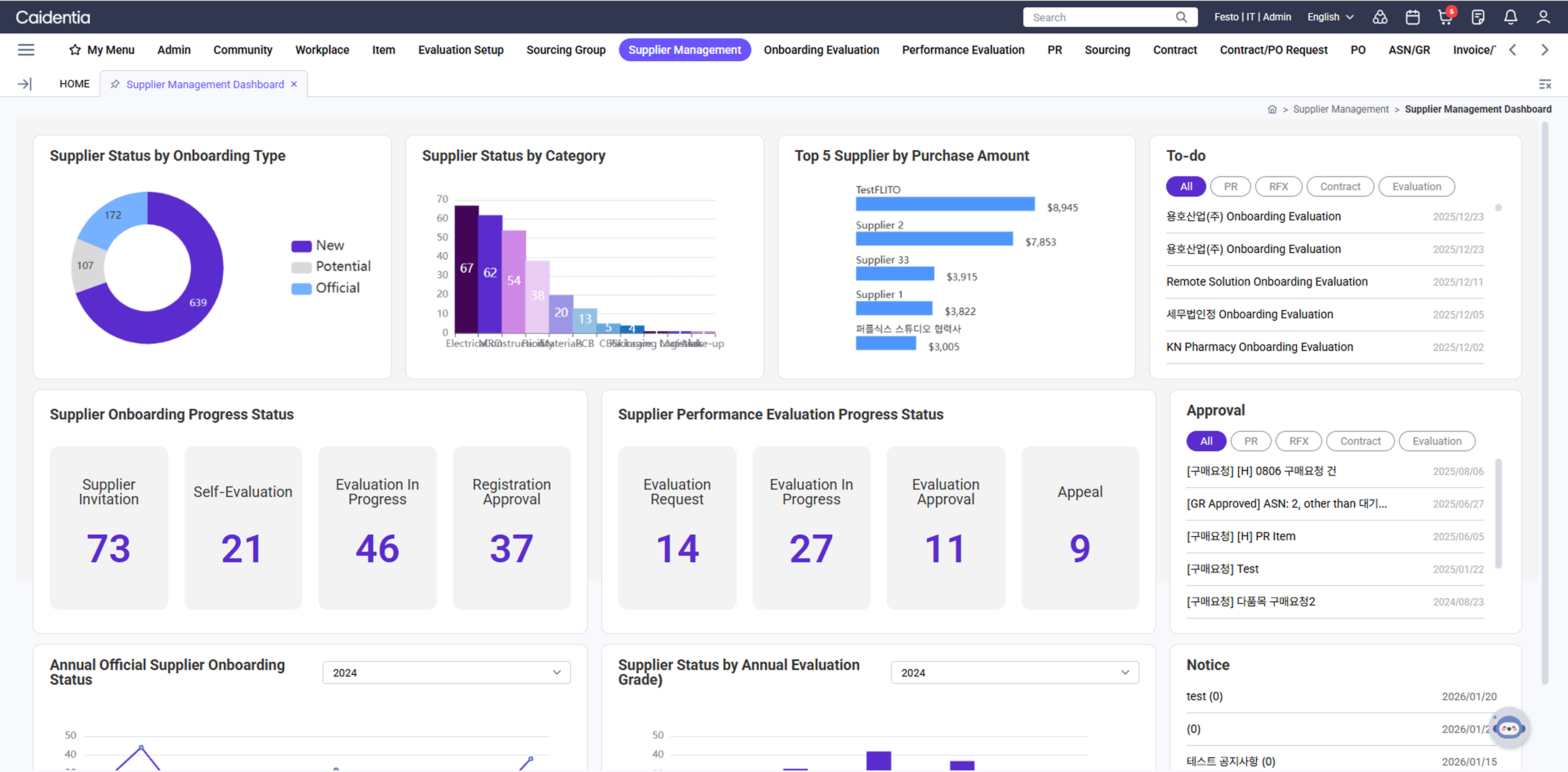Toggle the New legend entry in donut chart
1568x772 pixels.
329,245
